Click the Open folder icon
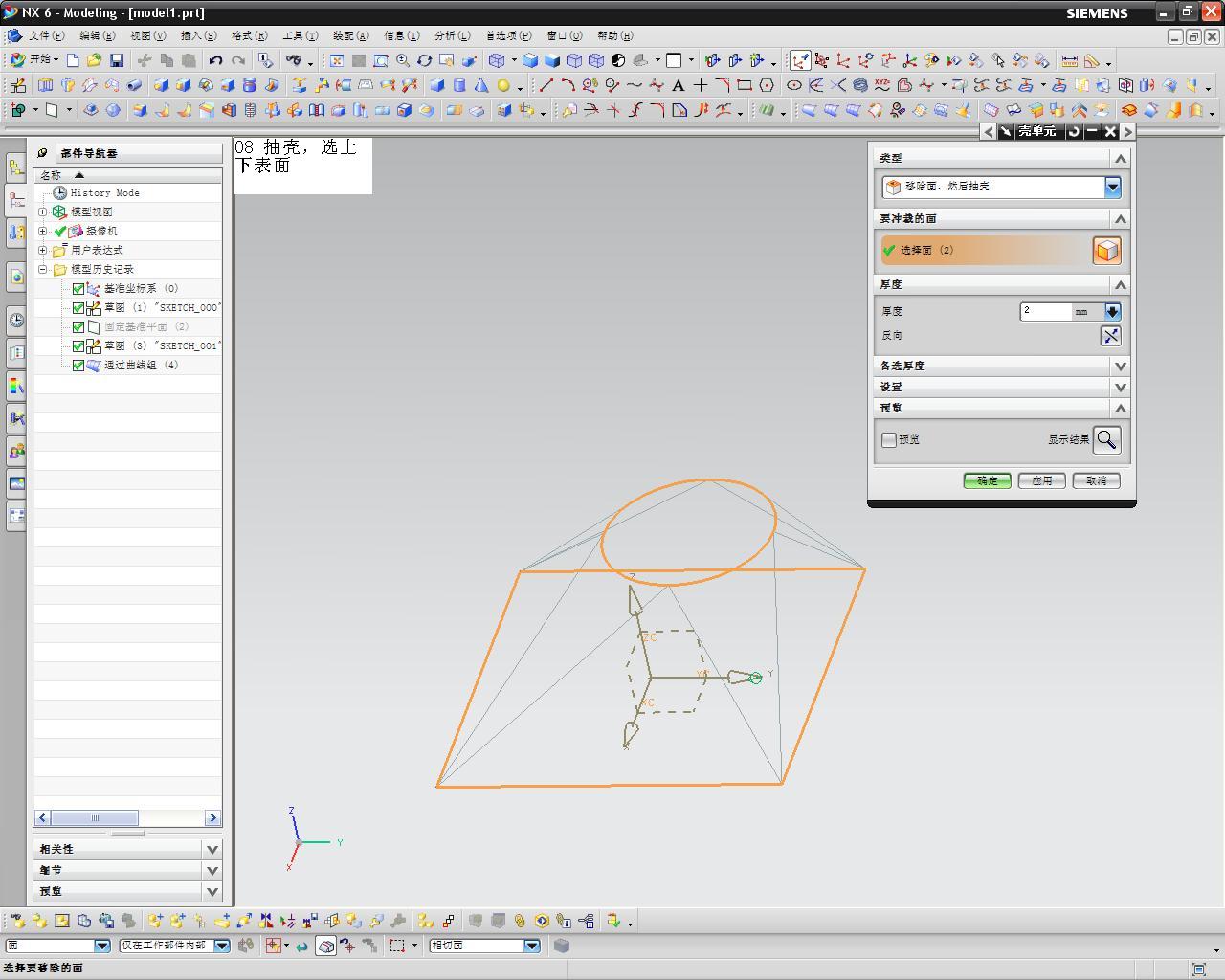Viewport: 1225px width, 980px height. point(94,60)
